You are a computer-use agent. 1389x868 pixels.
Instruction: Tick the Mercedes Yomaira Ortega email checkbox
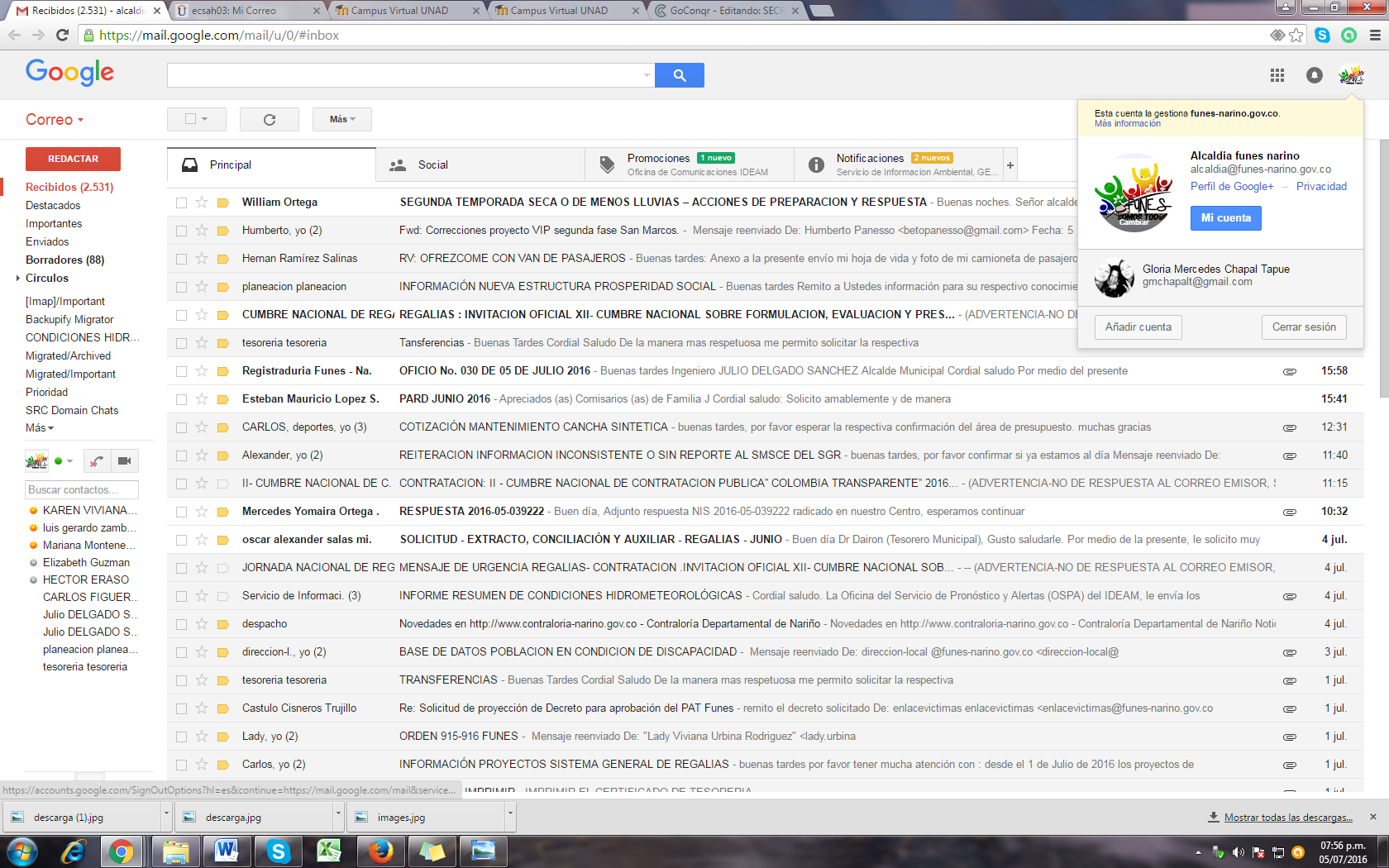pyautogui.click(x=181, y=512)
